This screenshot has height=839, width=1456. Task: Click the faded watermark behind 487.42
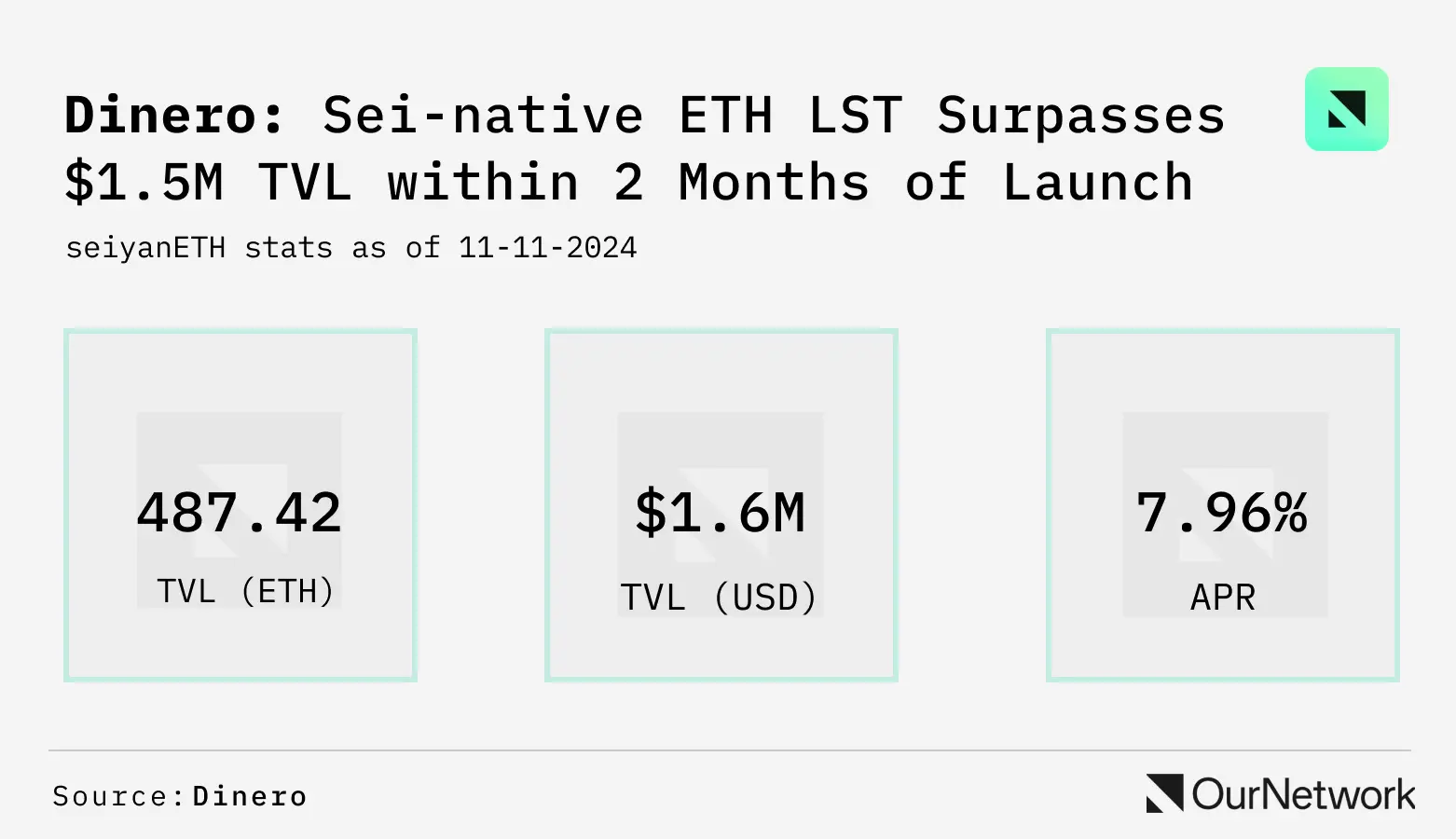[x=240, y=510]
